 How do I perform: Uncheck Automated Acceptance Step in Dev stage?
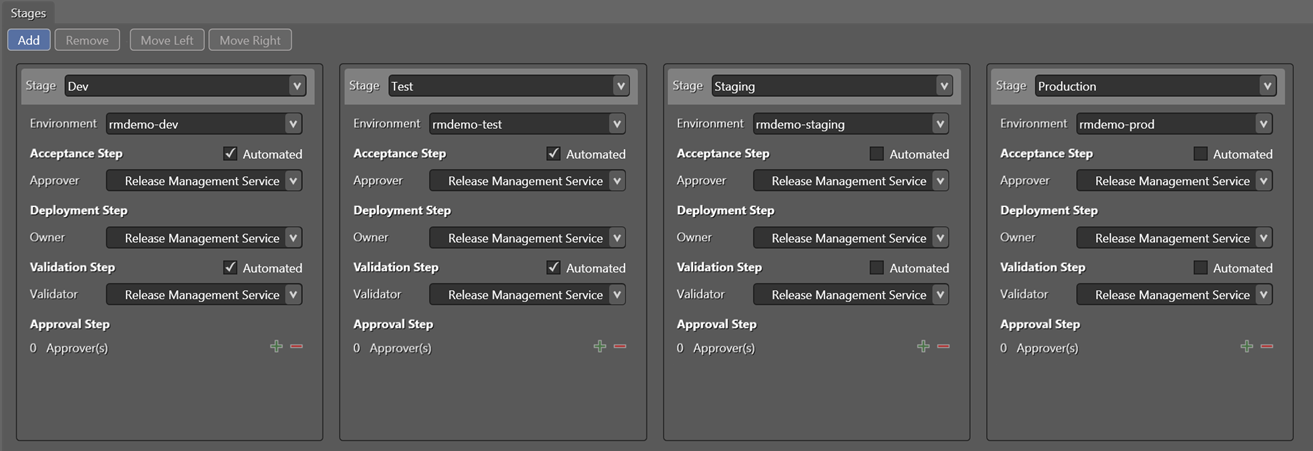[x=230, y=154]
